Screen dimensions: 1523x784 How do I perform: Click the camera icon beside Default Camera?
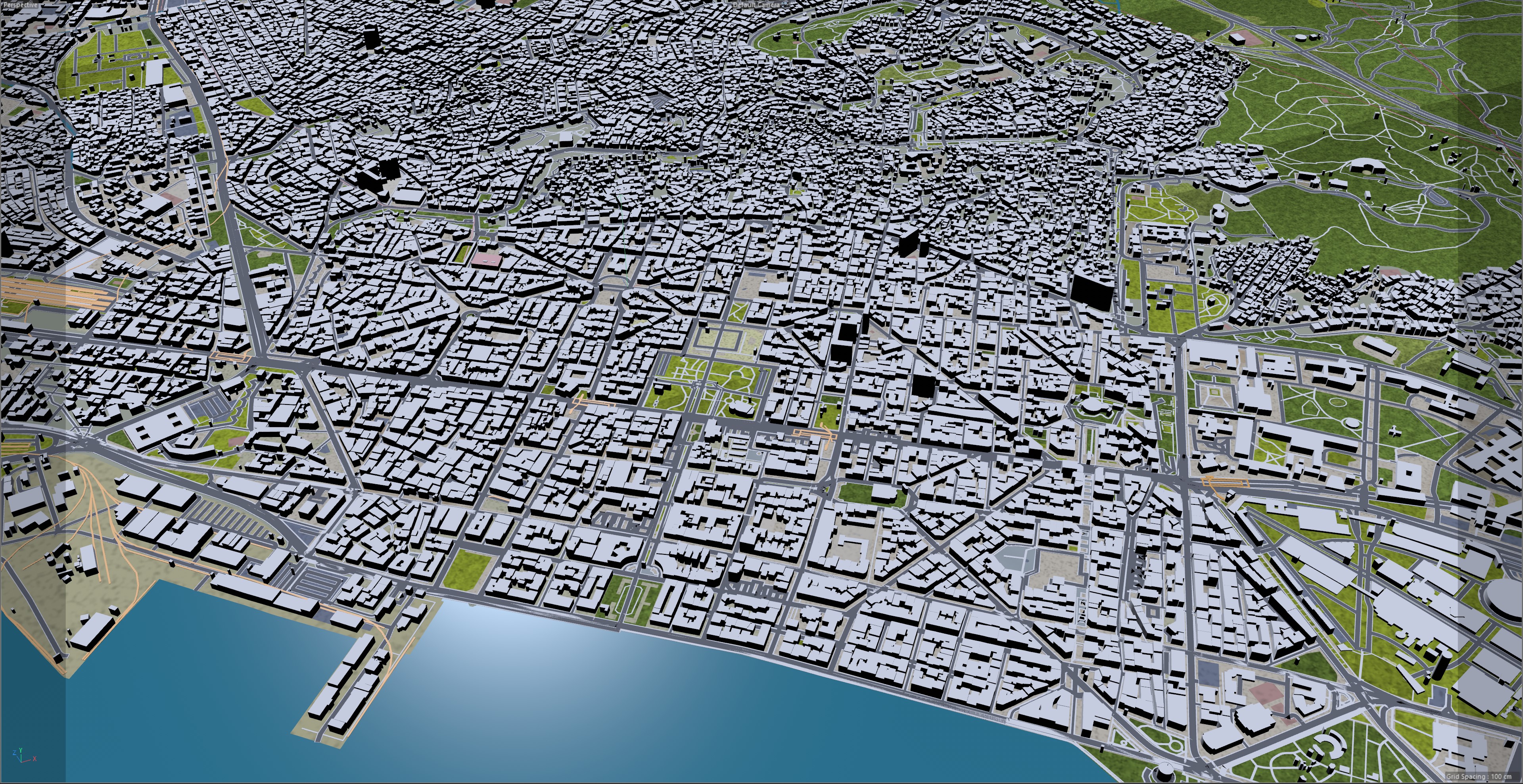785,5
